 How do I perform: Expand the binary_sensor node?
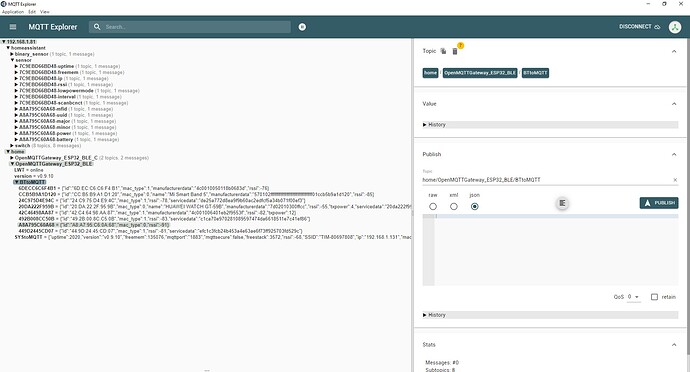[12, 54]
